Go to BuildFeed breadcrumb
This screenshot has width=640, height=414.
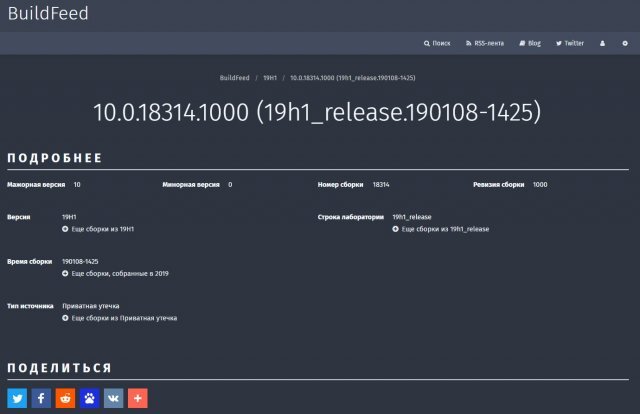pyautogui.click(x=234, y=78)
